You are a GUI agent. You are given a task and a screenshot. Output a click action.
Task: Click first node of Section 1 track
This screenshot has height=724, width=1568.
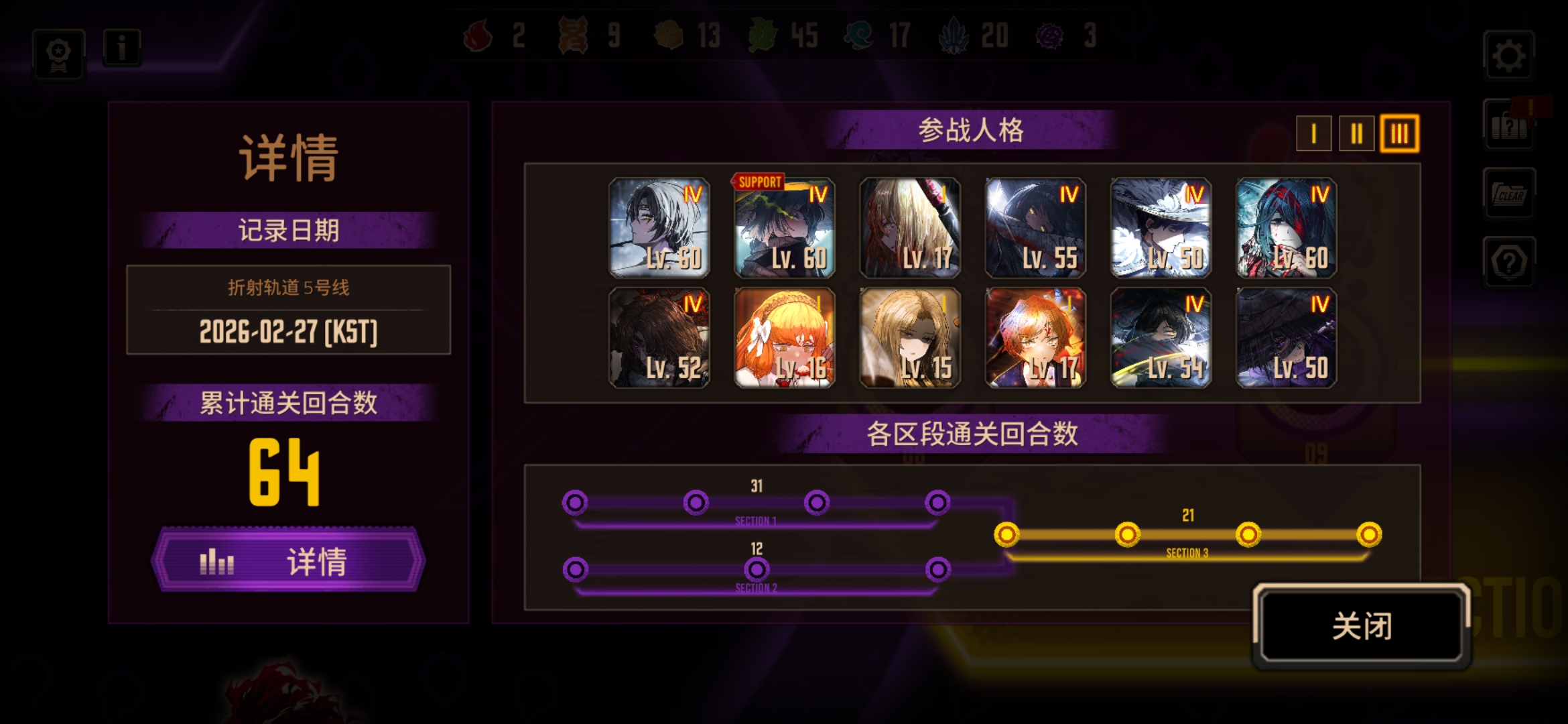[575, 502]
